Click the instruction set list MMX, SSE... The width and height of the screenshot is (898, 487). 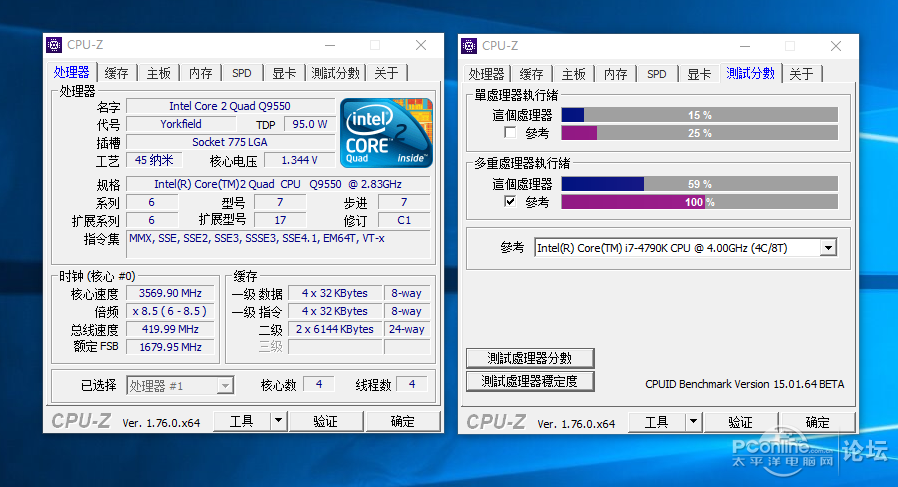coord(278,245)
